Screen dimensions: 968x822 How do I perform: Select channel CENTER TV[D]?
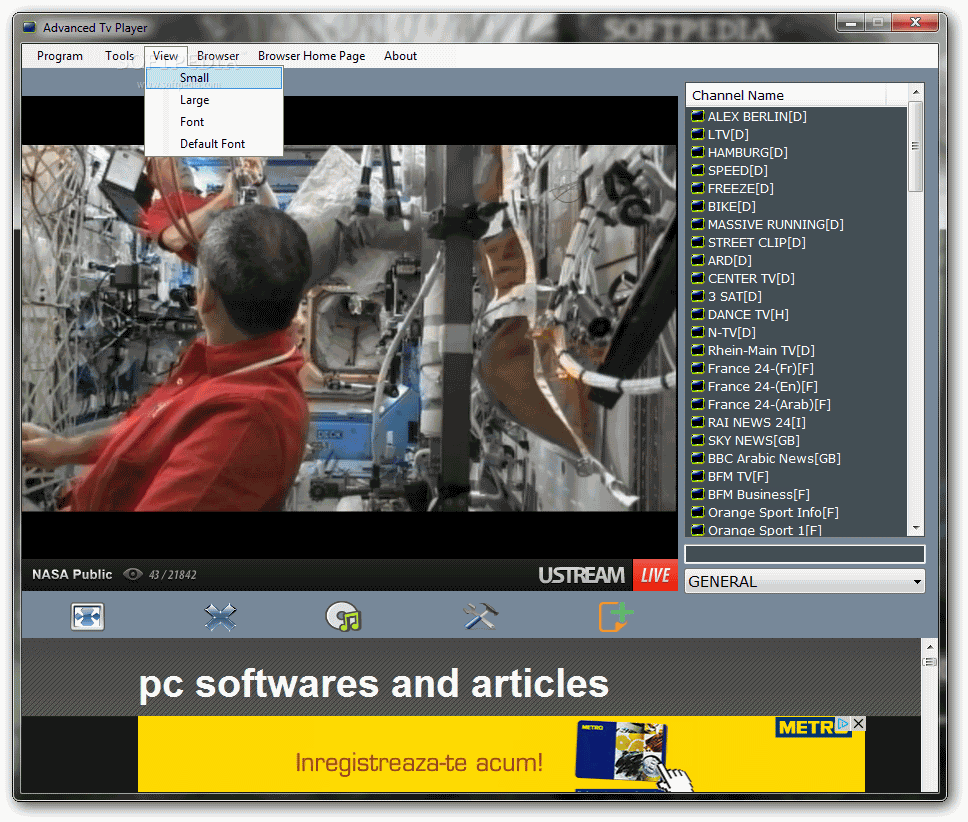(x=751, y=278)
